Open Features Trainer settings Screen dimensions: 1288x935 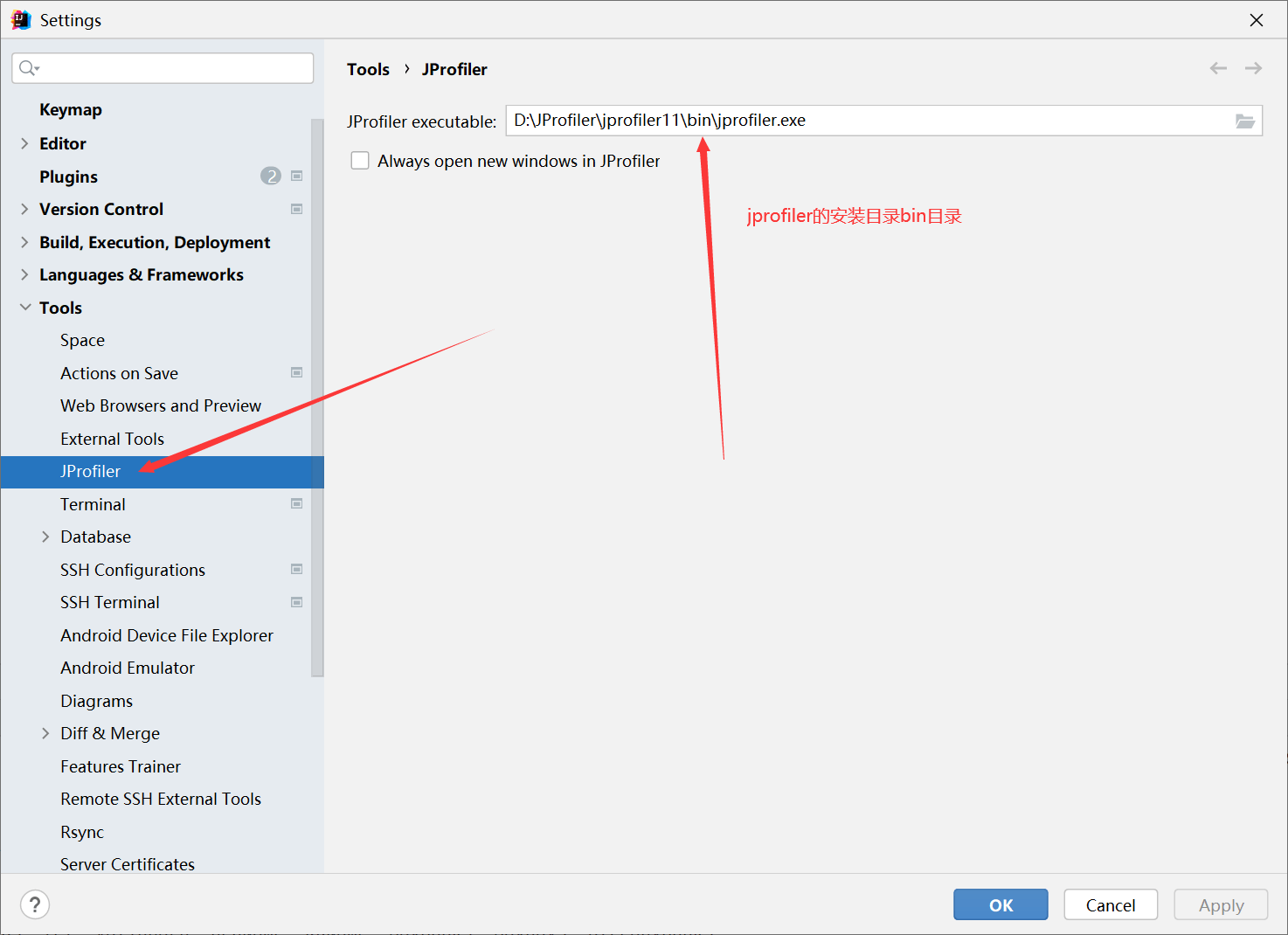[121, 766]
